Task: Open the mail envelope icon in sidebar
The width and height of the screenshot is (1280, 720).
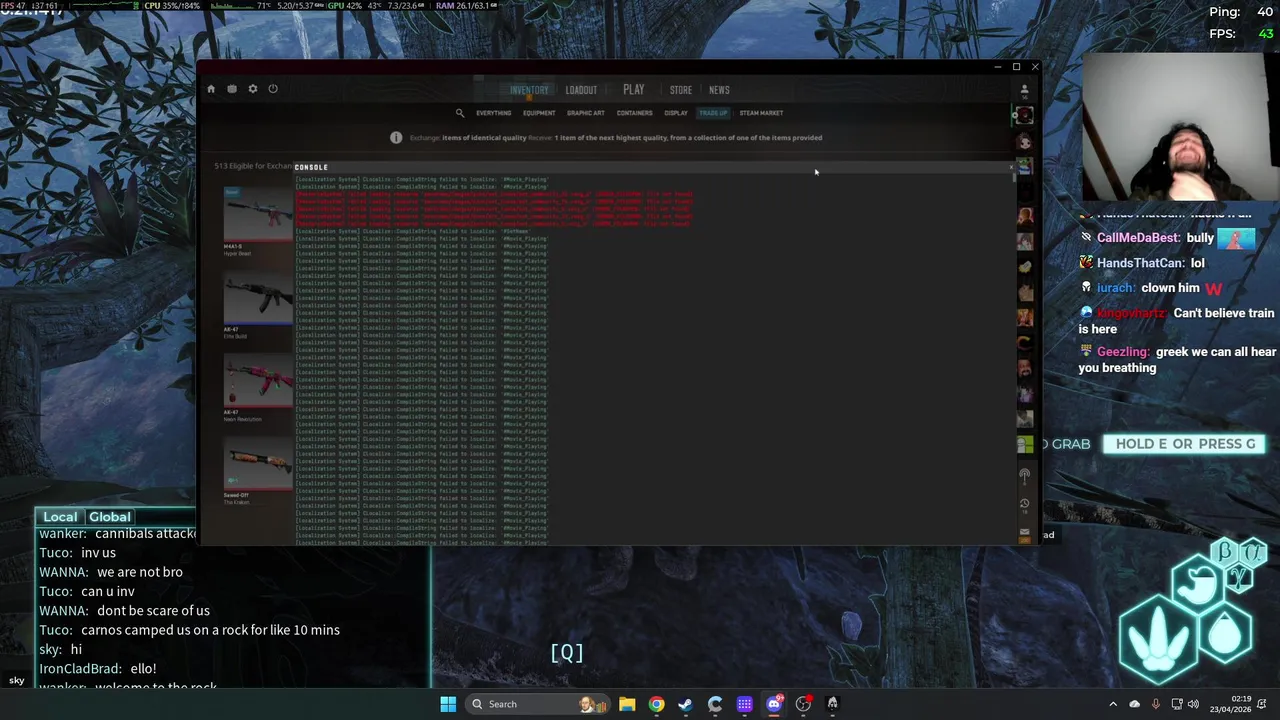Action: 1024,533
